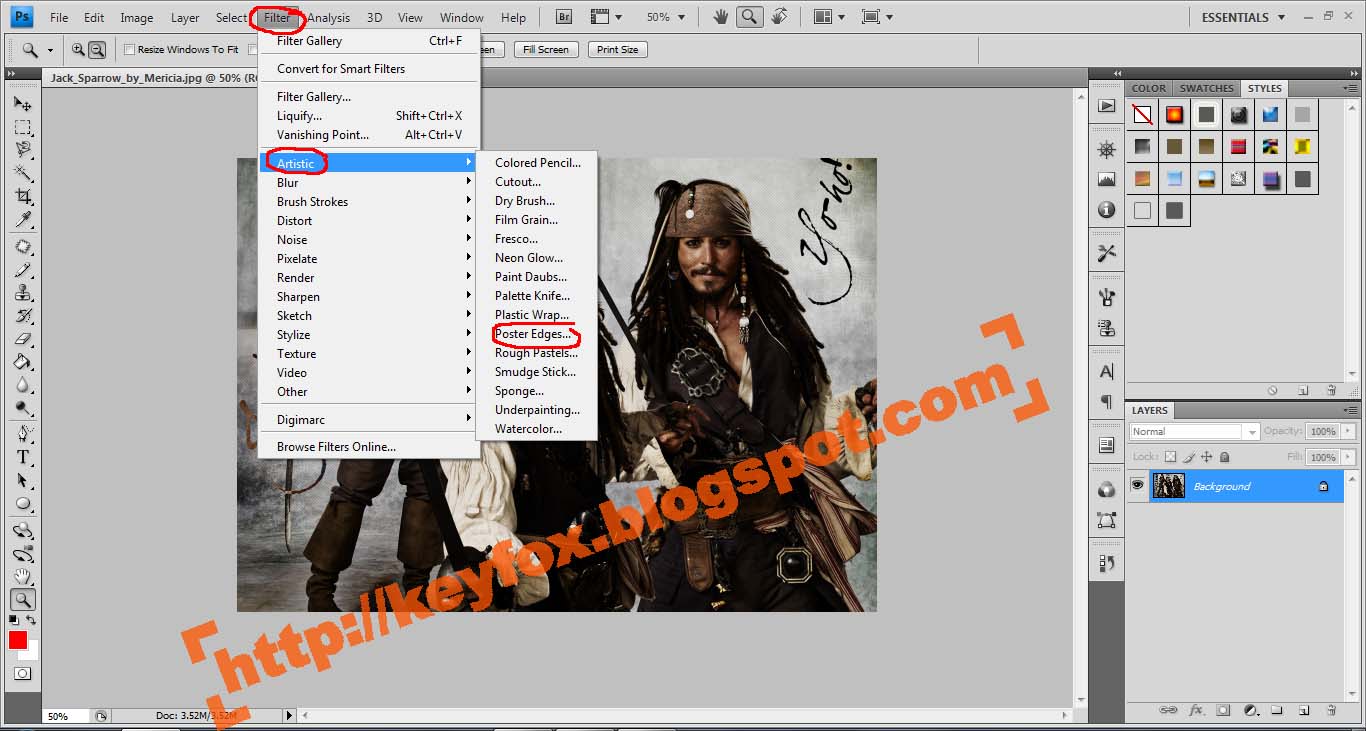The height and width of the screenshot is (731, 1366).
Task: Select the Eraser tool
Action: pyautogui.click(x=22, y=339)
